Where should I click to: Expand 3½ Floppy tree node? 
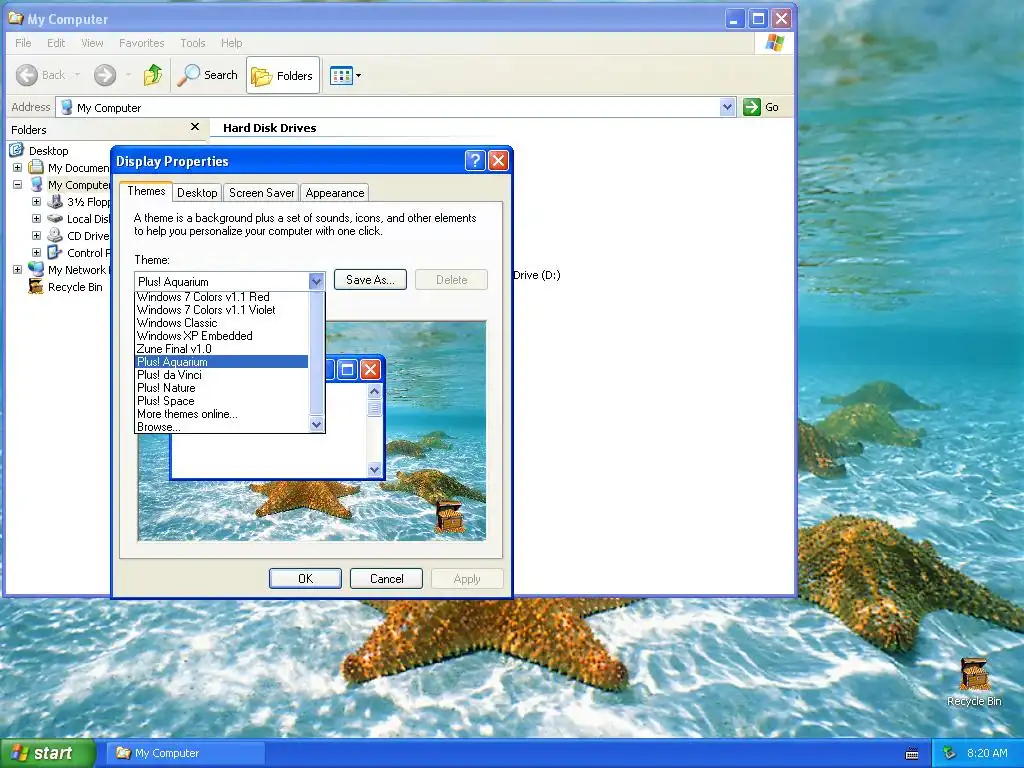coord(37,201)
